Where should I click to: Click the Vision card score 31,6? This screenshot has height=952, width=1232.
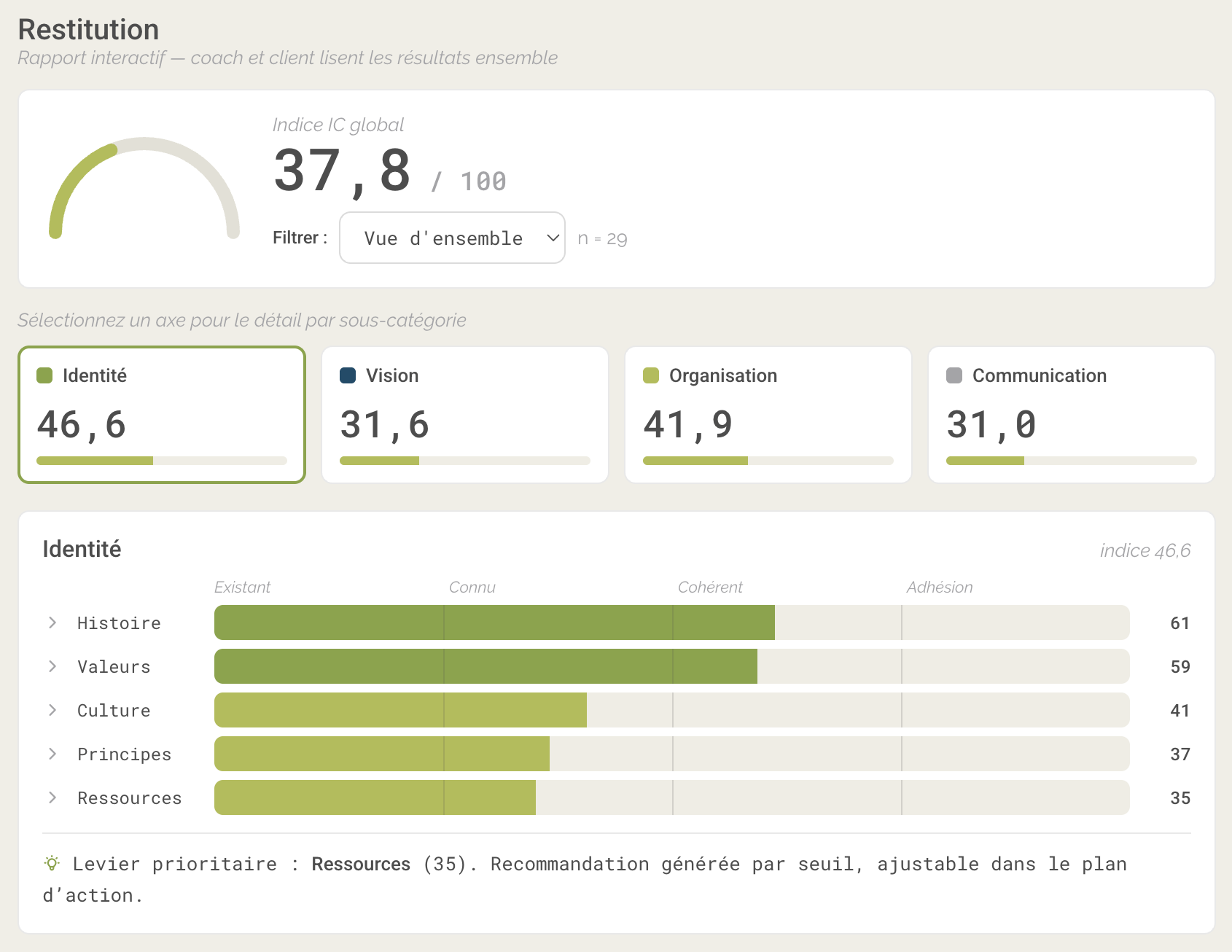point(384,425)
